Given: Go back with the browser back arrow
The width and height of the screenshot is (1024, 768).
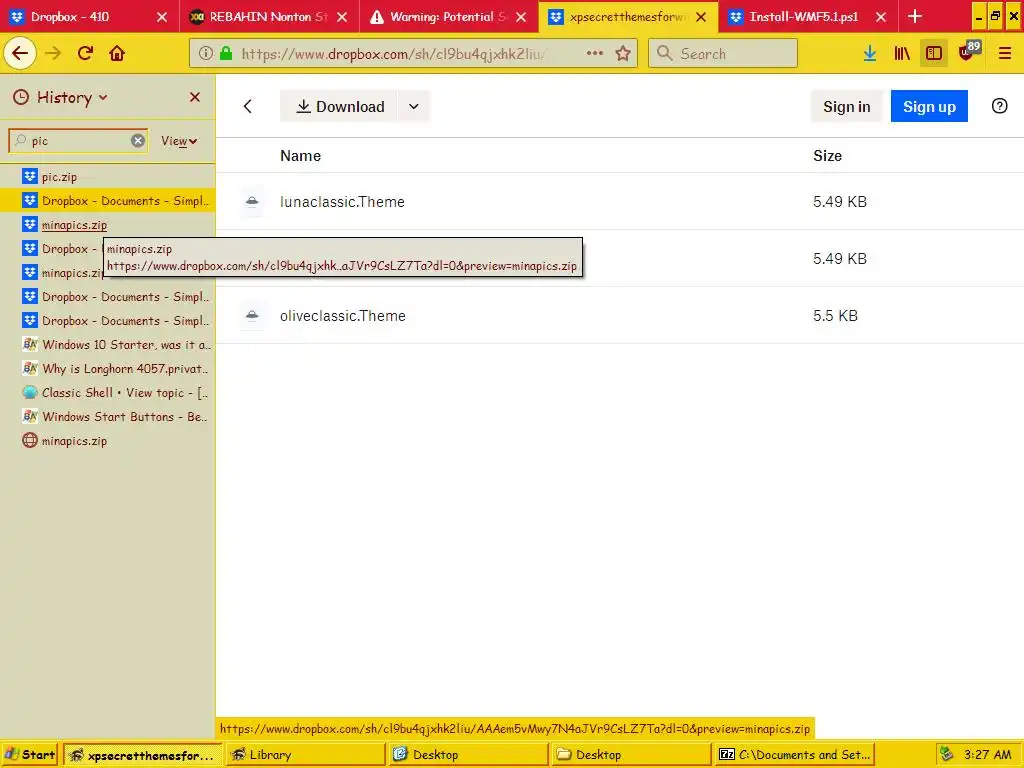Looking at the screenshot, I should coord(20,53).
